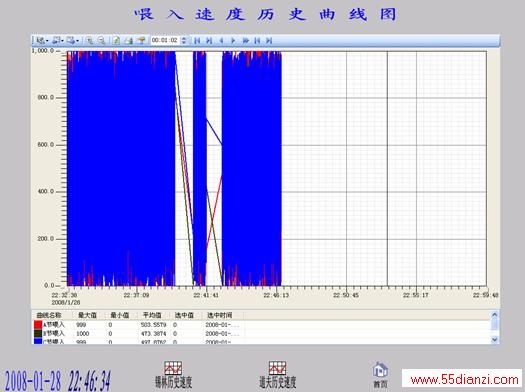Click the 最大值 column header
The image size is (525, 392).
tap(87, 315)
